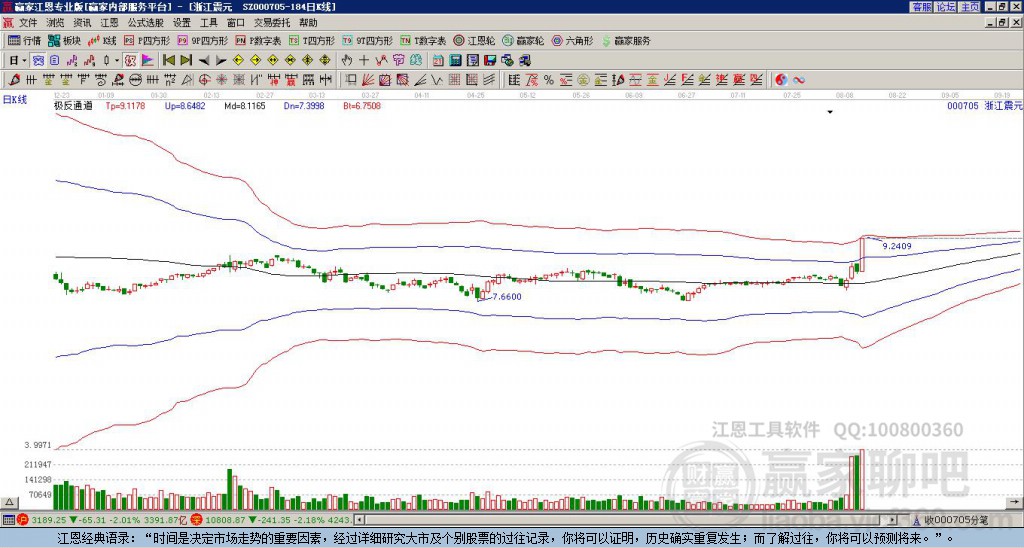Click the 000705 浙江震元 stock label

(984, 105)
